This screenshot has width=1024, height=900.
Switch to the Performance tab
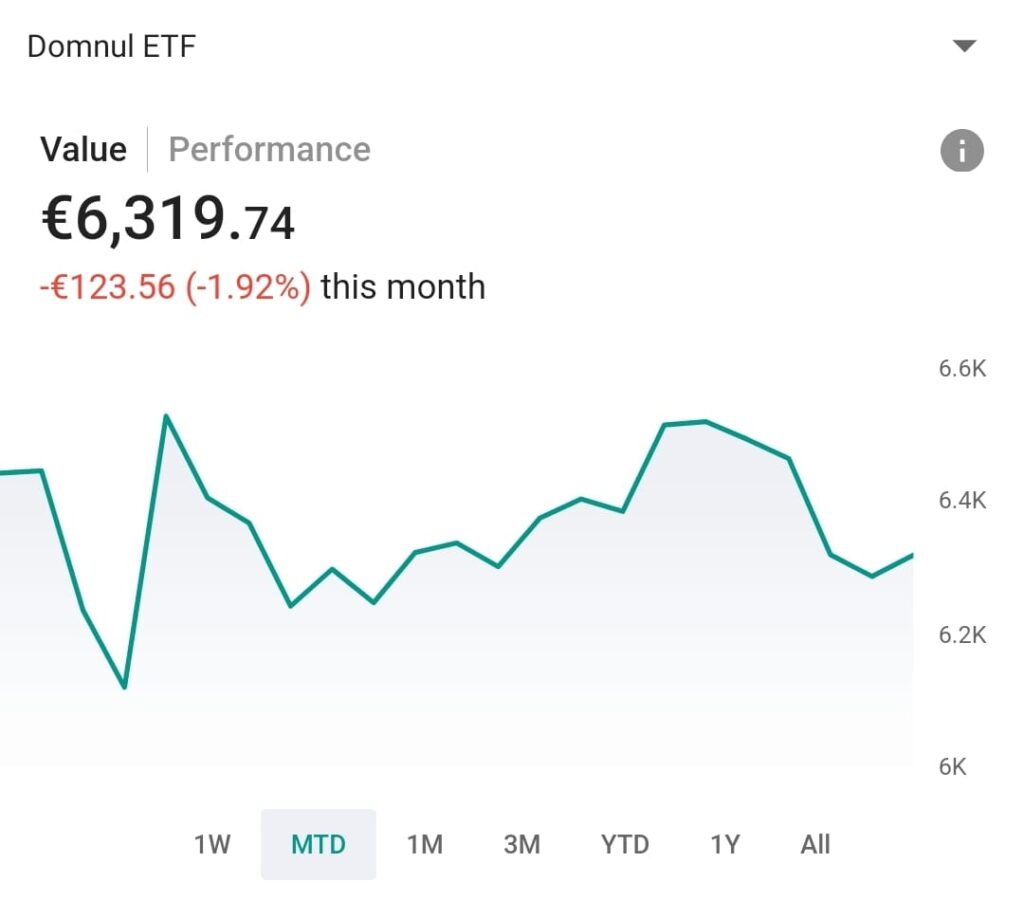tap(269, 150)
